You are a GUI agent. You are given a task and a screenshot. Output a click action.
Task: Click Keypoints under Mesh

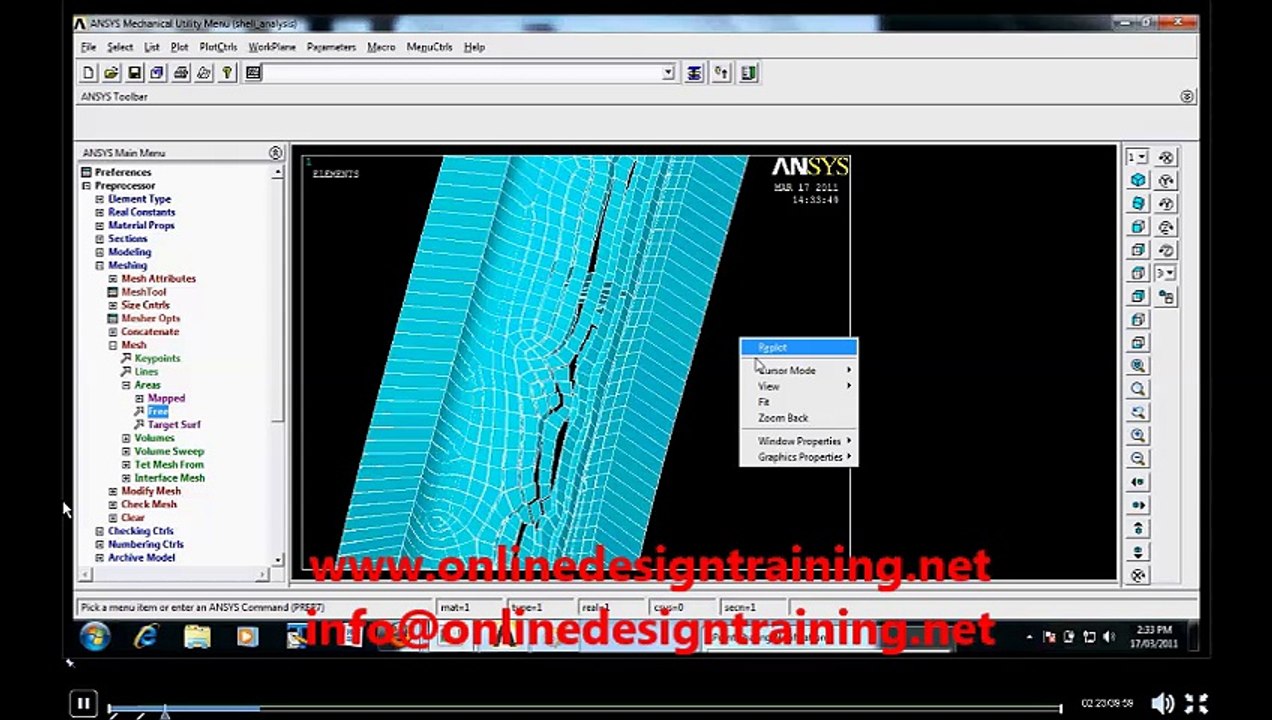coord(157,358)
